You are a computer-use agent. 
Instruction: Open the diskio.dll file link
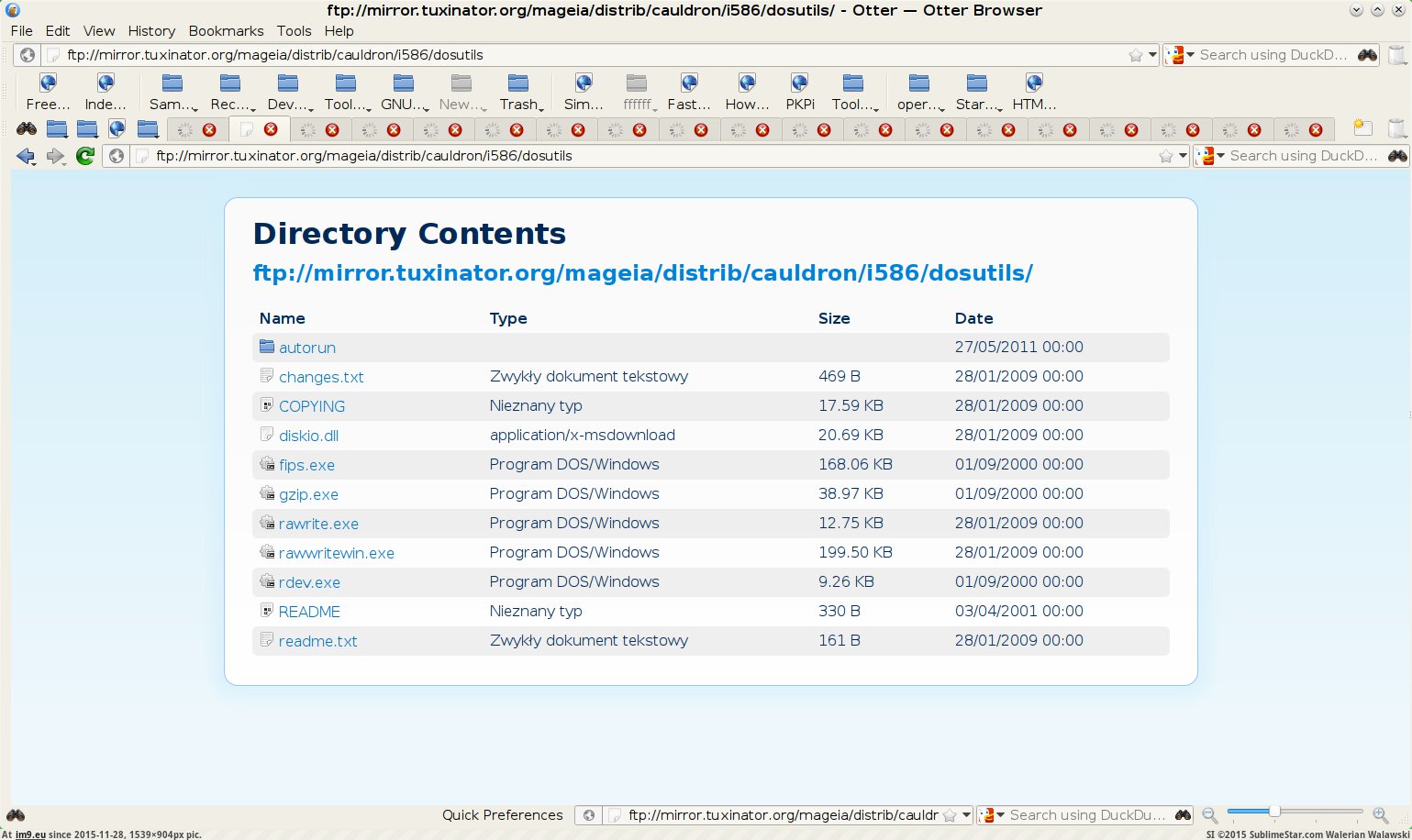click(308, 436)
